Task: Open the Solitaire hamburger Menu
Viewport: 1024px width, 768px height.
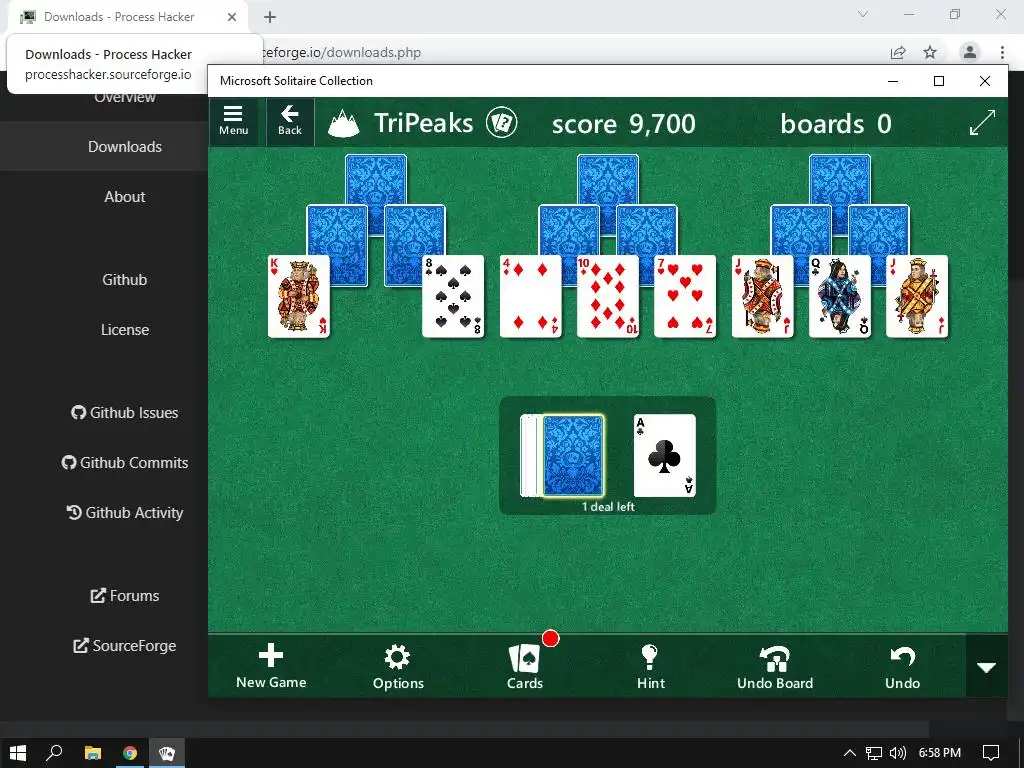Action: point(233,121)
